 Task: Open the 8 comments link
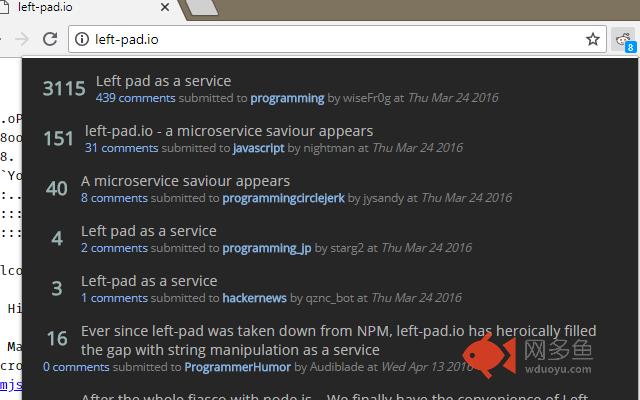pyautogui.click(x=114, y=198)
